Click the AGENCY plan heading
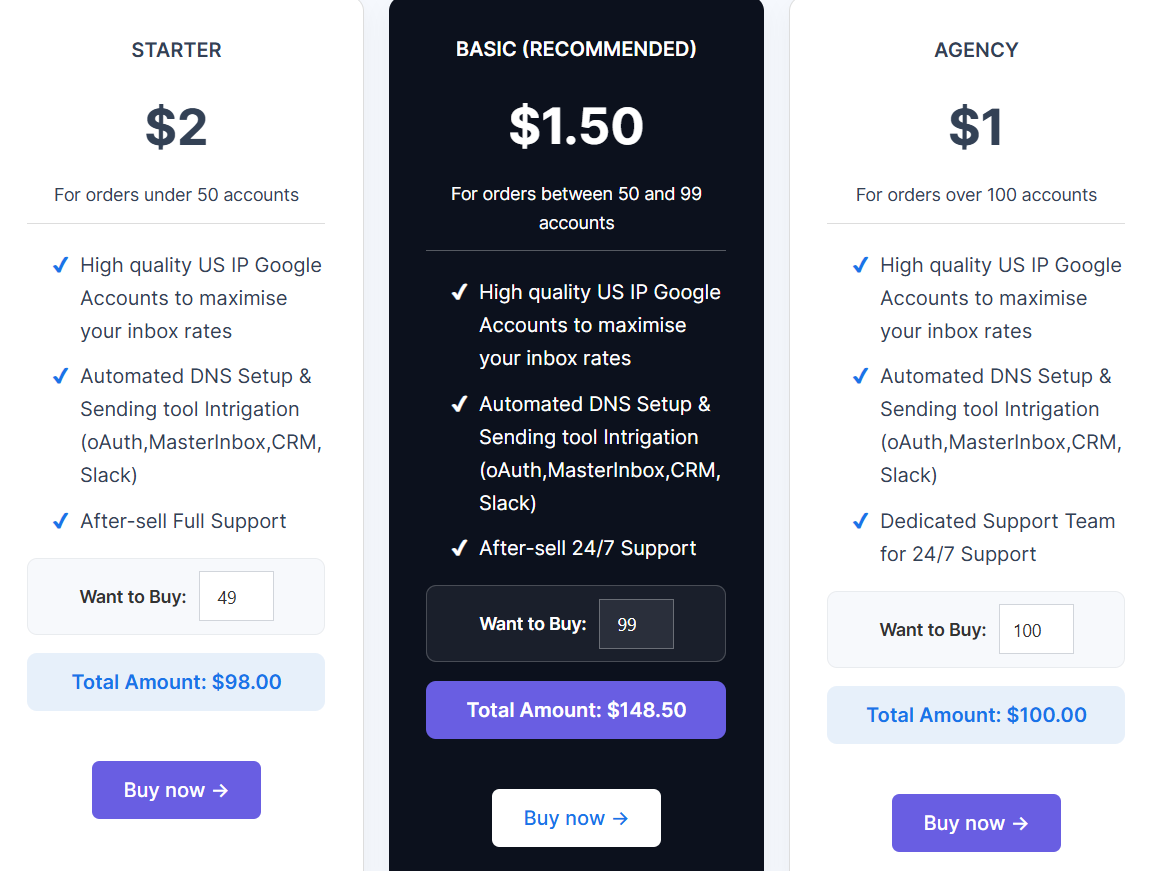 [976, 49]
